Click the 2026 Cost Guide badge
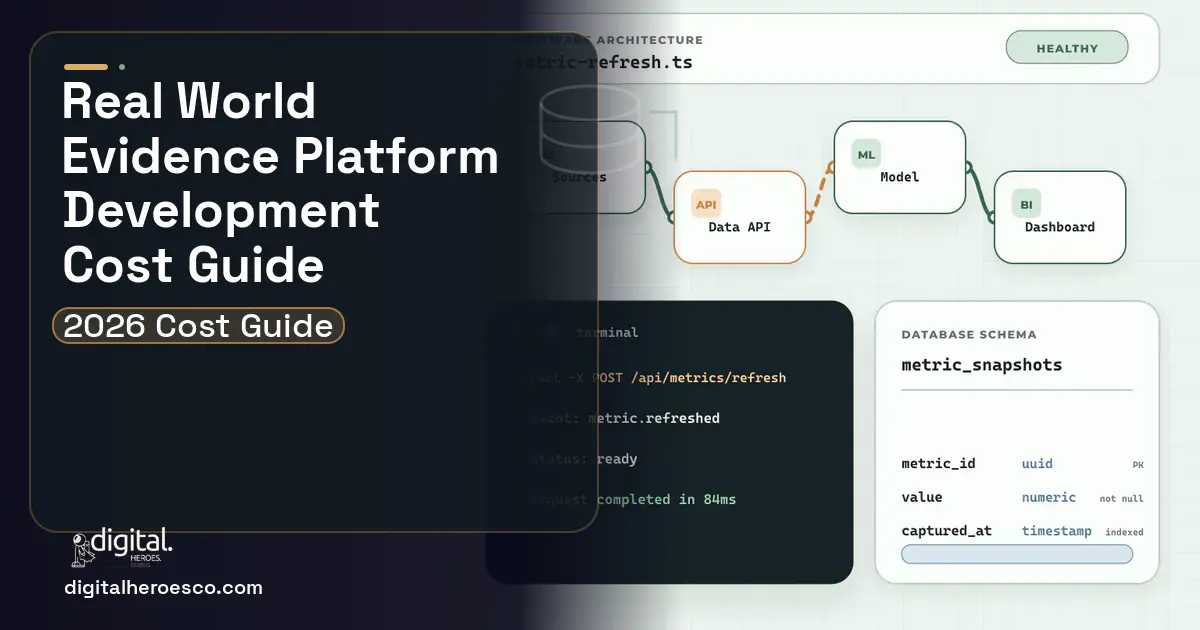 198,325
